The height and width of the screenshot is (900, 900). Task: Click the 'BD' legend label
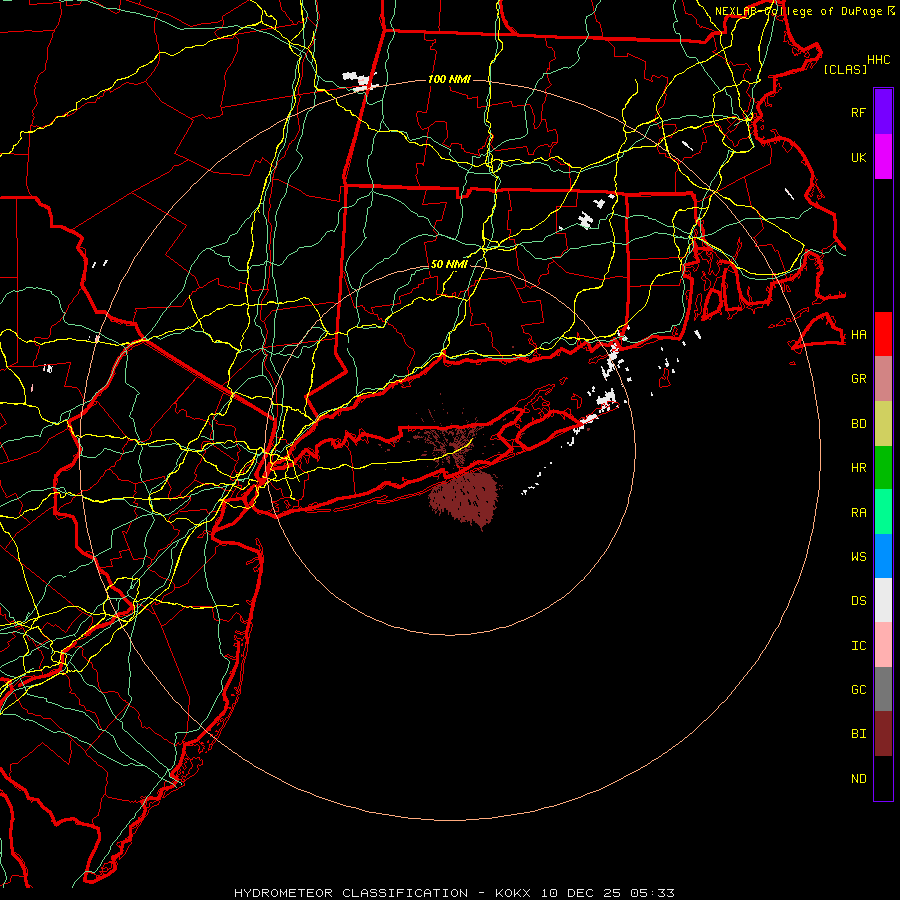[x=858, y=424]
